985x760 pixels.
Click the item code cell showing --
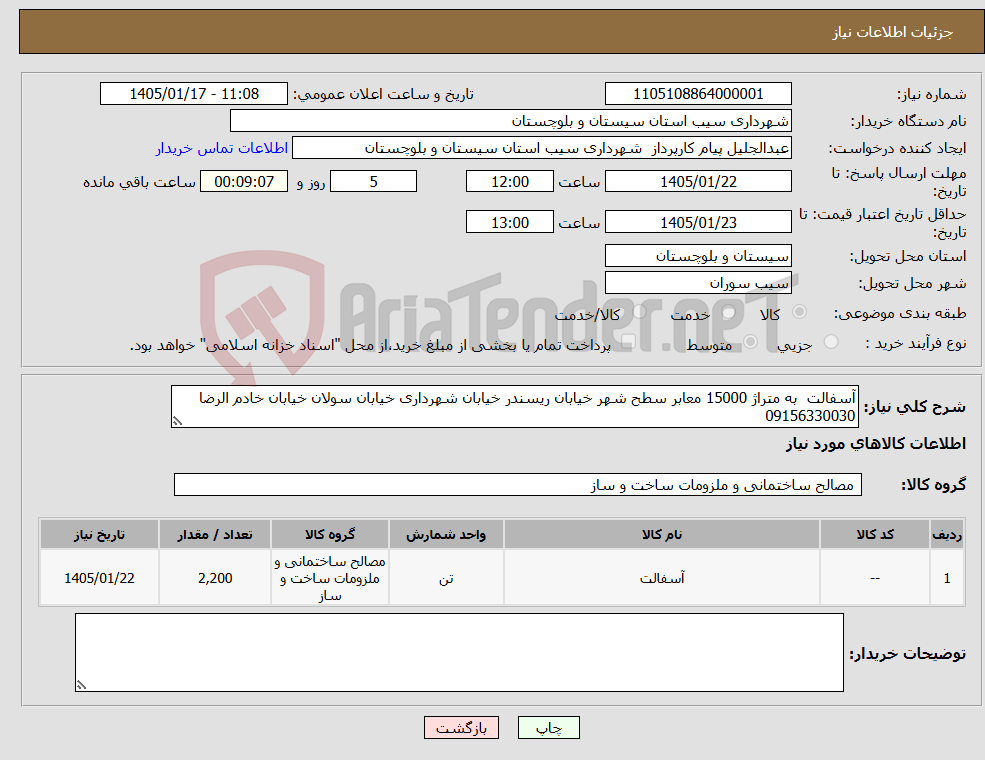click(874, 578)
